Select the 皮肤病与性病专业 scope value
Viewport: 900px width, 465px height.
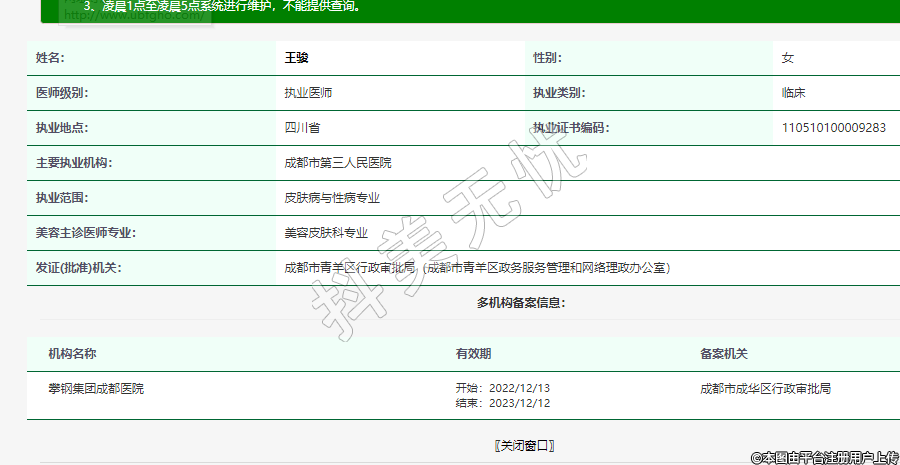point(332,198)
